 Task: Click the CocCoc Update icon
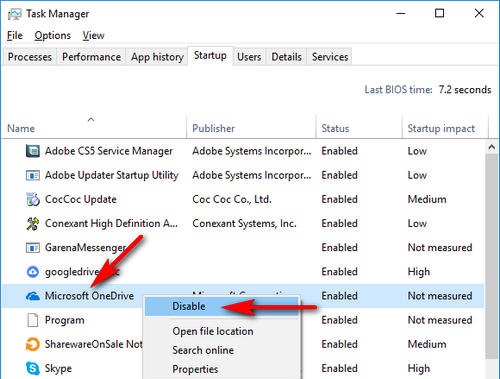point(33,199)
